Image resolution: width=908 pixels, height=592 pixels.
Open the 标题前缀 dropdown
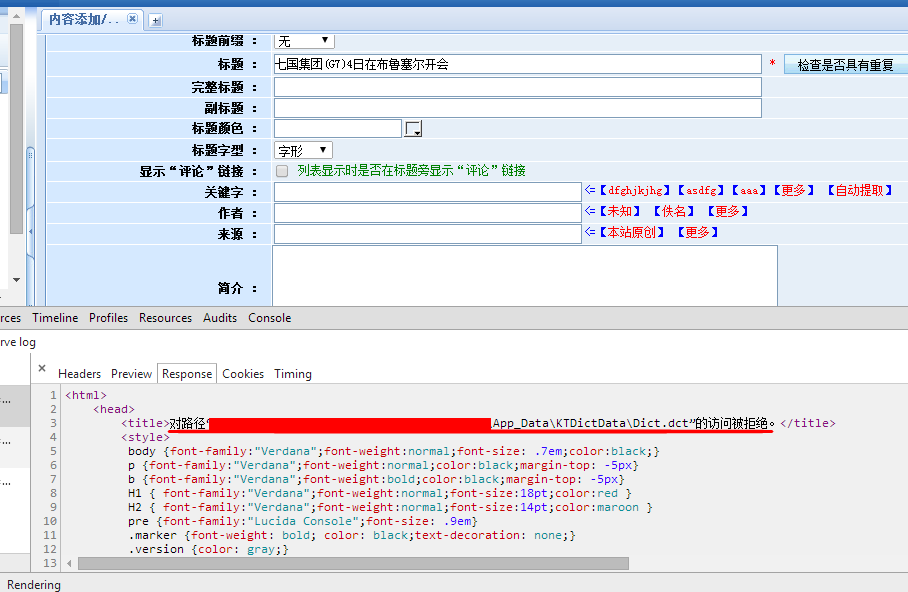pos(303,41)
